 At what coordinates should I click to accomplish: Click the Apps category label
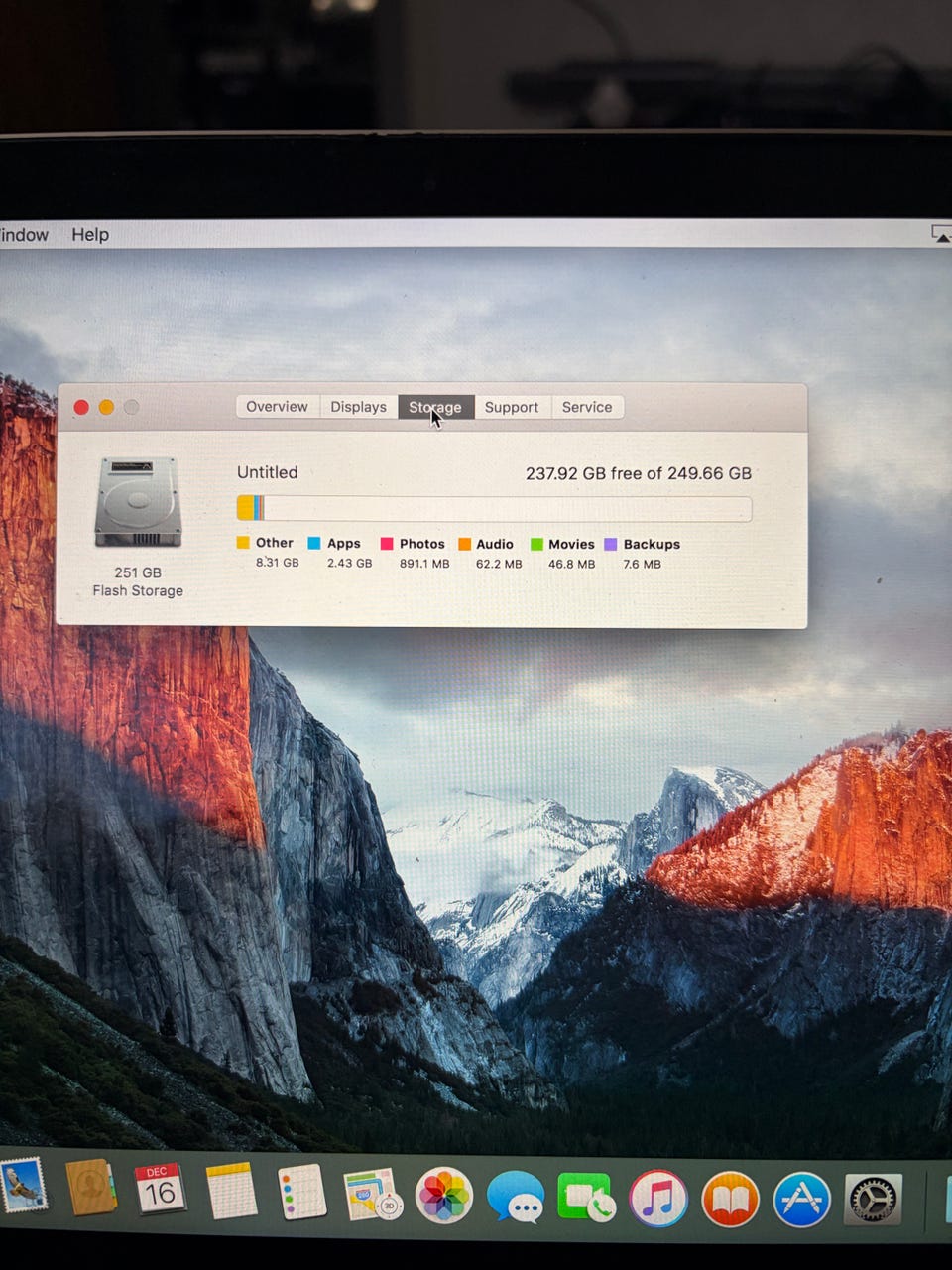(x=343, y=544)
